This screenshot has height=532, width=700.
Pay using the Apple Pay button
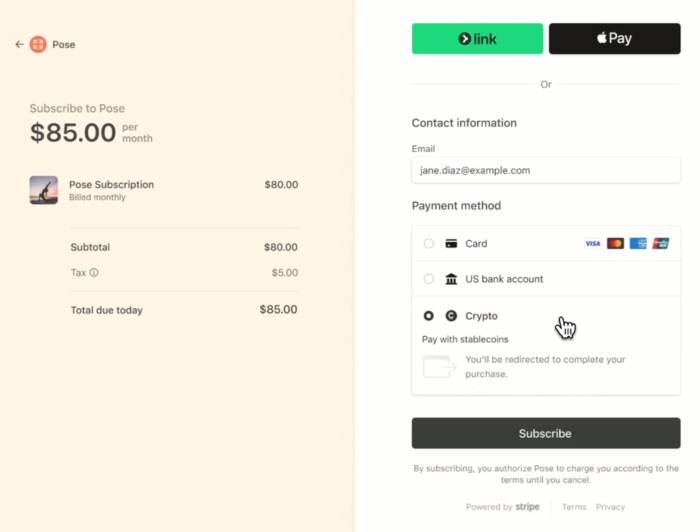tap(614, 39)
